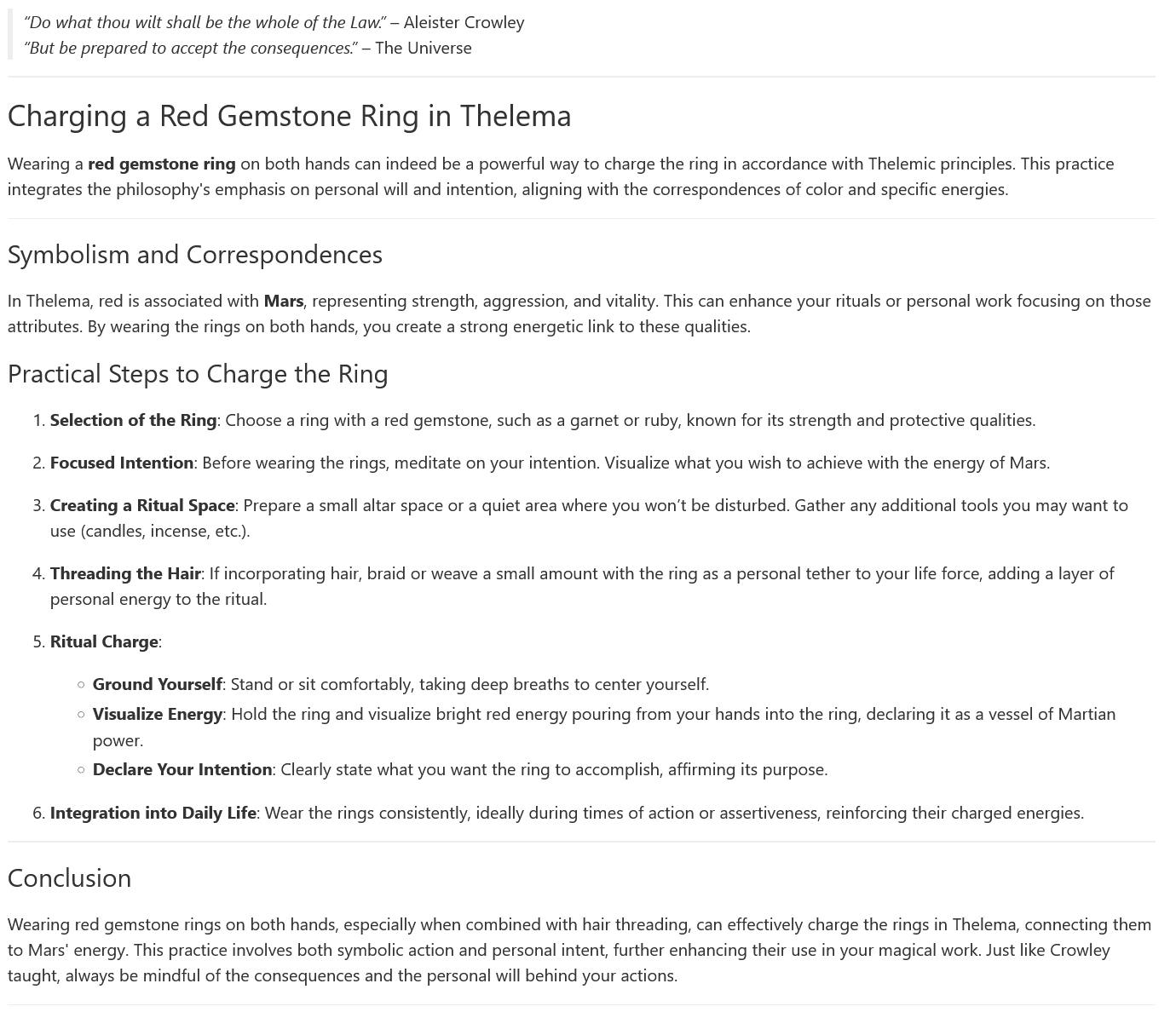
Task: Click the intro paragraph beginning "Wearing a"
Action: tap(560, 176)
